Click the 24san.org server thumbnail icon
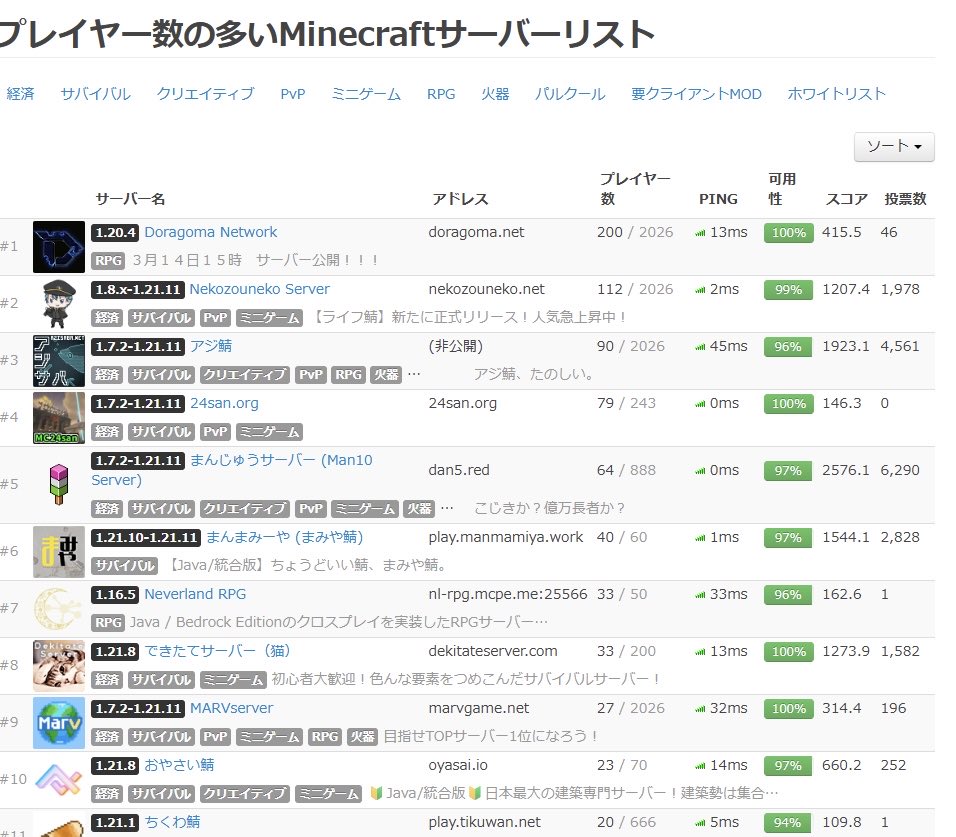The height and width of the screenshot is (837, 956). [59, 418]
